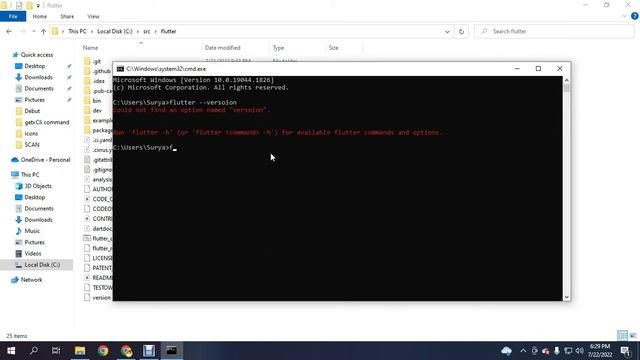Open File Explorer taskbar icon
The width and height of the screenshot is (640, 360).
[80, 351]
